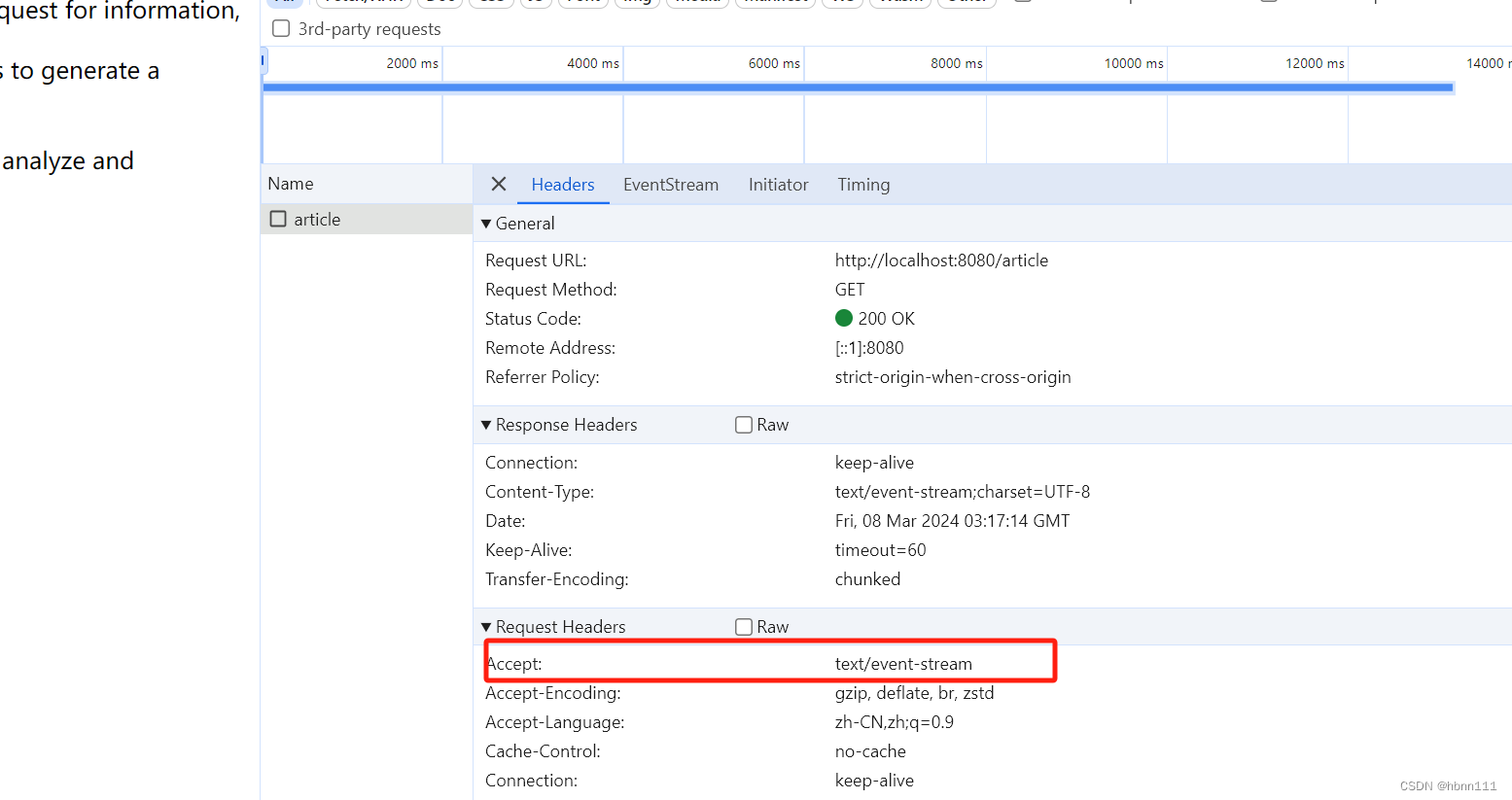Click the value gzip, deflate, br, zstd
Viewport: 1512px width, 800px height.
[x=914, y=693]
